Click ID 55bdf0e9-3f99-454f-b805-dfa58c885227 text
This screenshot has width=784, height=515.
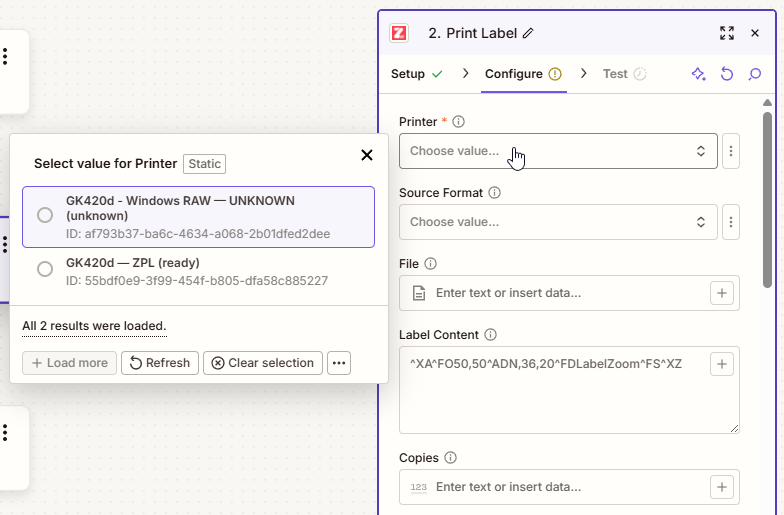pos(197,281)
